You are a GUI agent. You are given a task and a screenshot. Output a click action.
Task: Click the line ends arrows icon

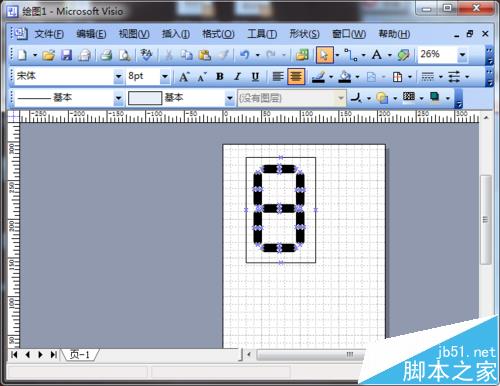pos(454,77)
